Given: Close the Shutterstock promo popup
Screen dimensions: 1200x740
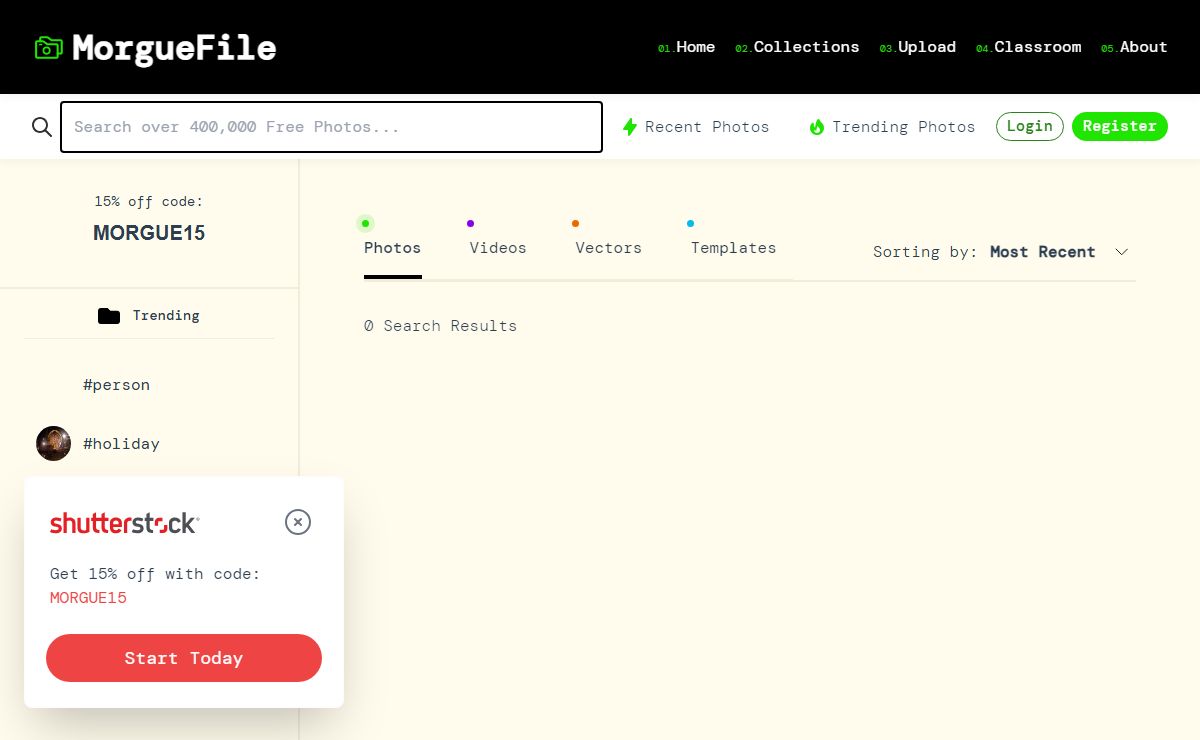Looking at the screenshot, I should click(x=298, y=522).
